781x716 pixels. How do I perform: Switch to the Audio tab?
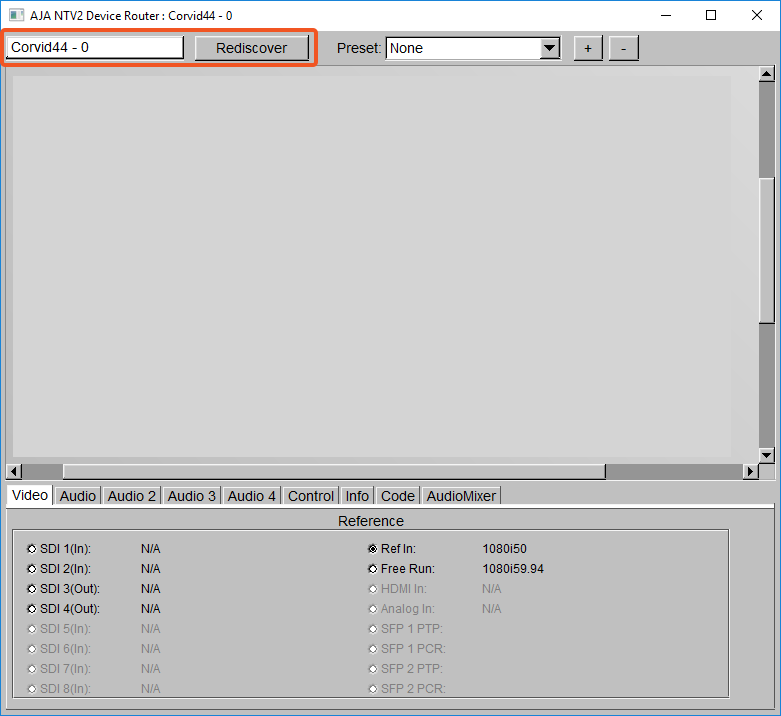(77, 496)
